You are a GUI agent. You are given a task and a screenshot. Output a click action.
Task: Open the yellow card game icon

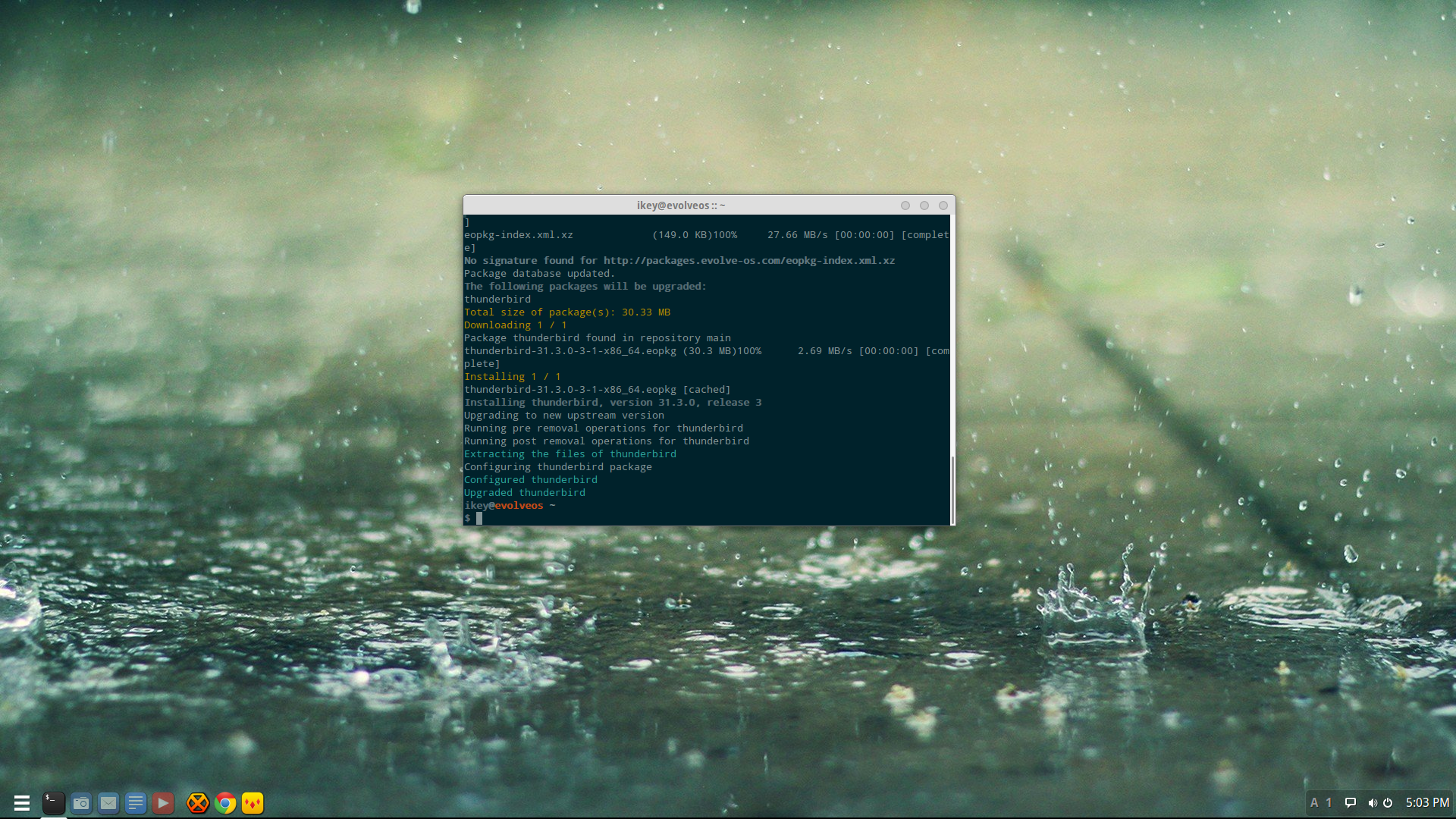coord(253,802)
